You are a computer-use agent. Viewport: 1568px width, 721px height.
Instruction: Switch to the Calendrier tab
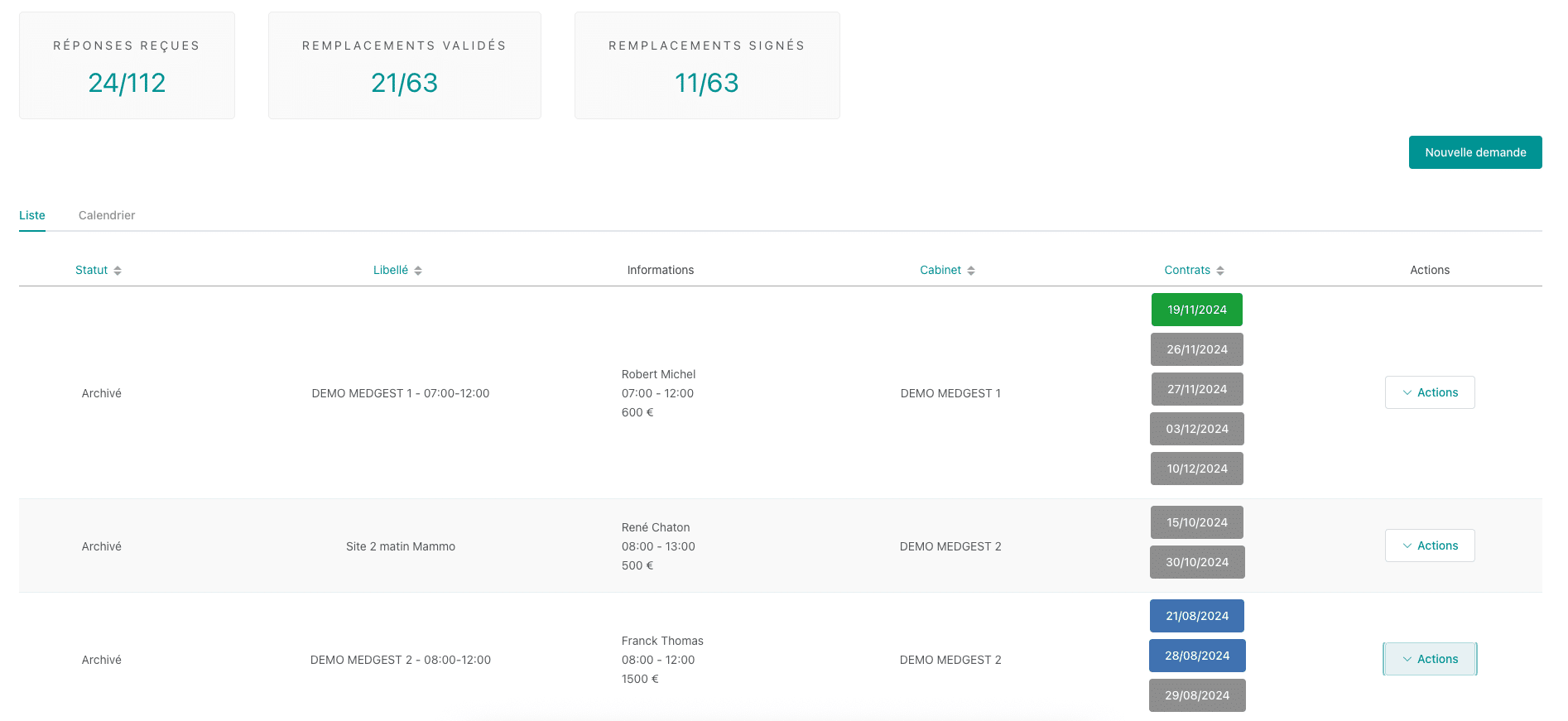point(107,215)
